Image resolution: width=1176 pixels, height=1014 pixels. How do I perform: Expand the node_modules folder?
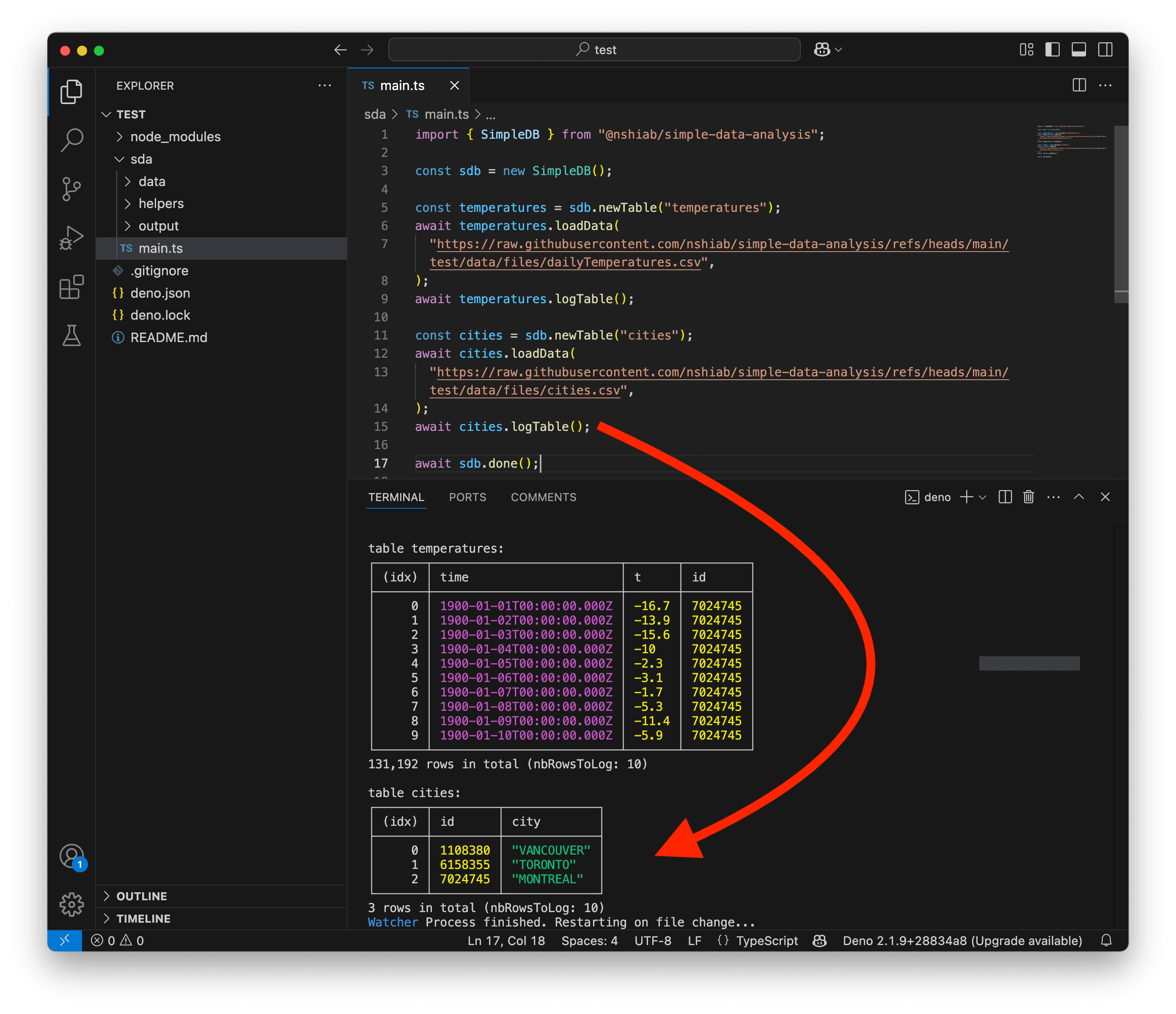pos(221,137)
